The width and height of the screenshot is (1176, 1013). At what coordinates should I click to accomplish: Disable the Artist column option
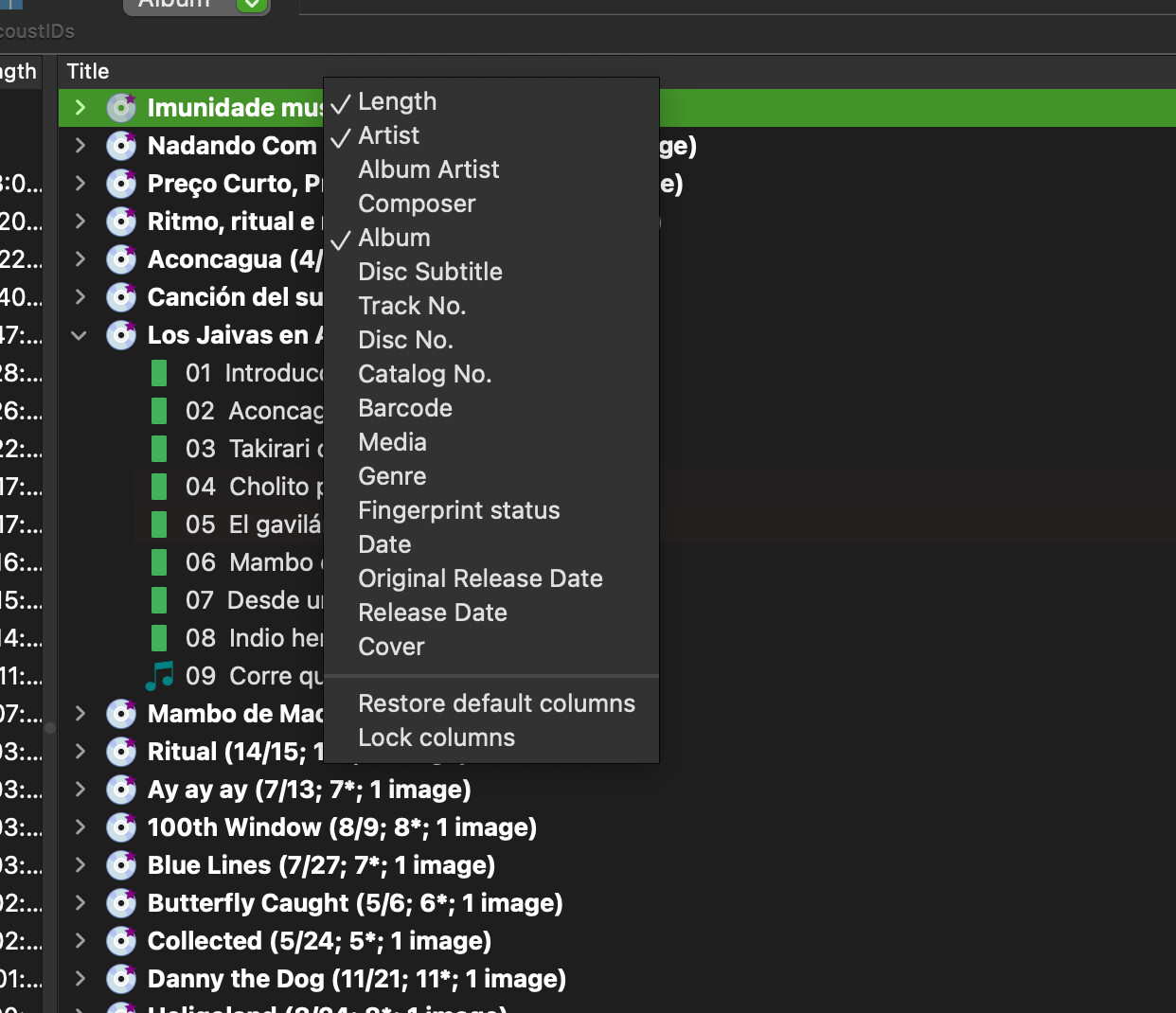[388, 135]
